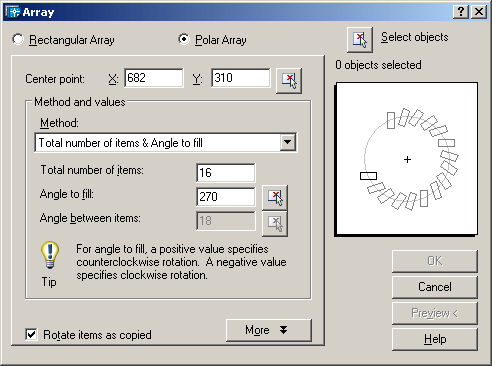Click the lightbulb Tip icon
The image size is (492, 366).
tap(50, 255)
